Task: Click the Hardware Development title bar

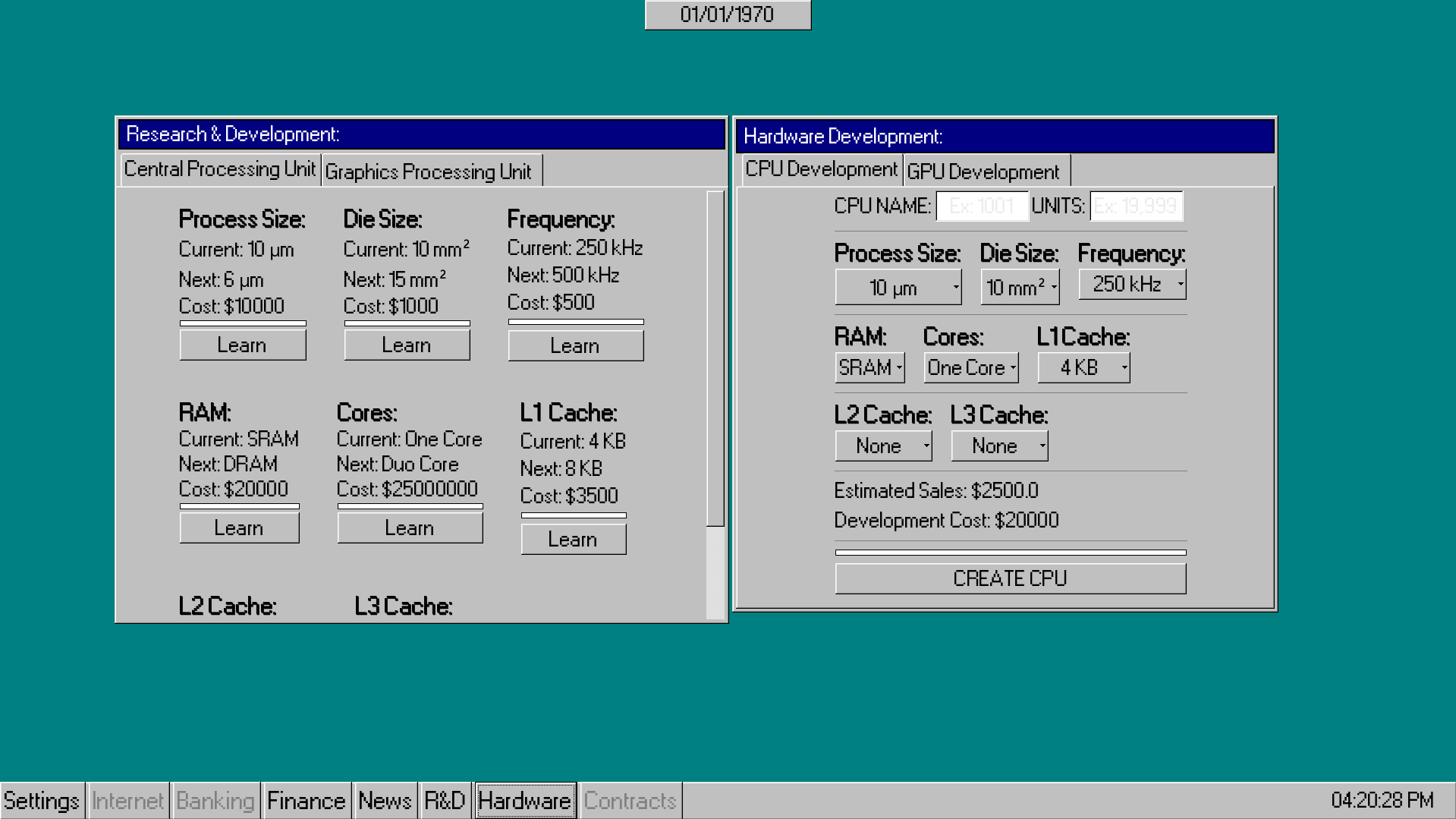Action: [1005, 137]
